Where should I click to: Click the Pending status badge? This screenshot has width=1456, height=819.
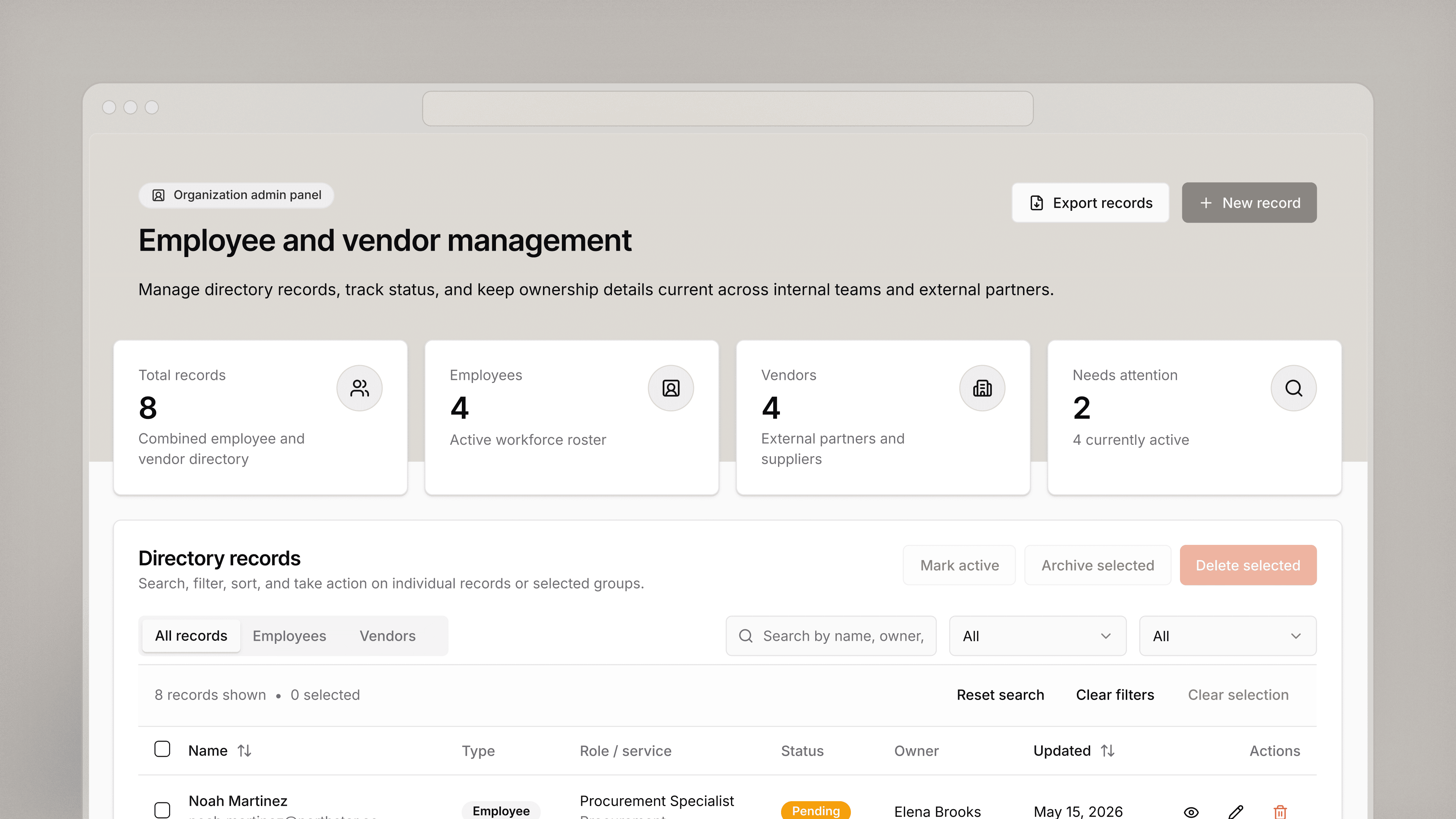pos(816,811)
